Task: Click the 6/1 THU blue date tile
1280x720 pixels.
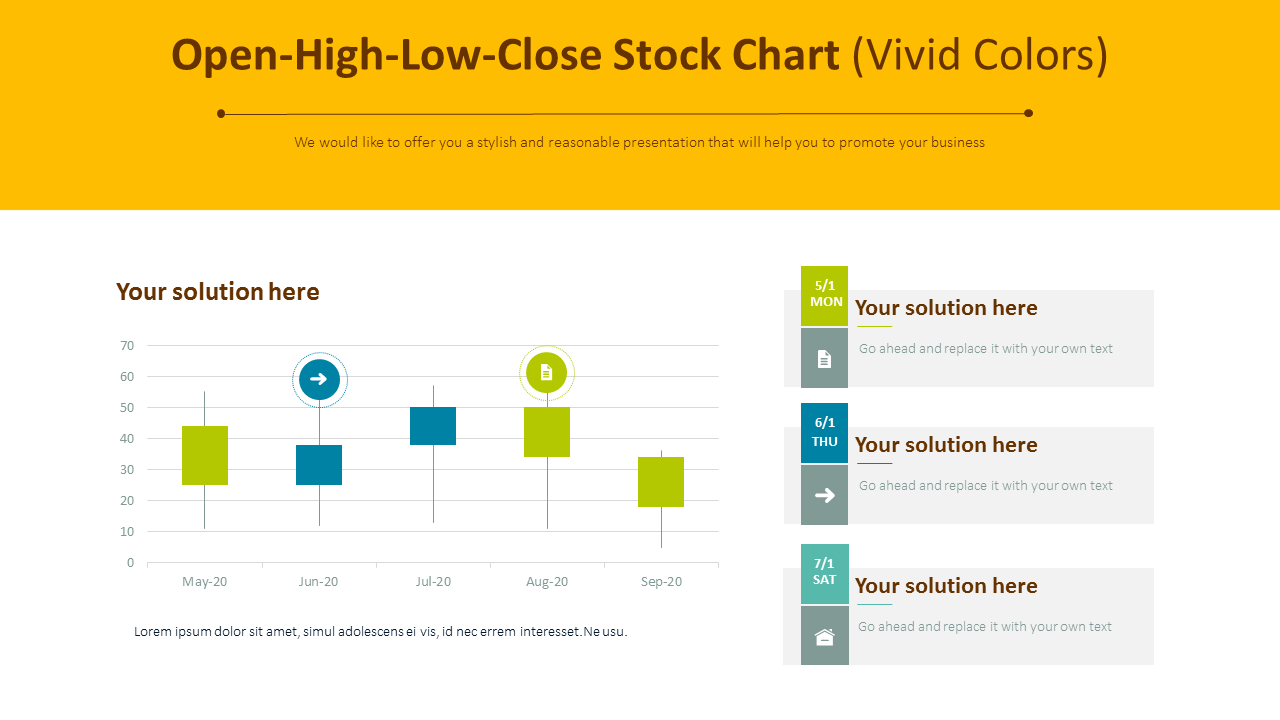Action: point(825,432)
